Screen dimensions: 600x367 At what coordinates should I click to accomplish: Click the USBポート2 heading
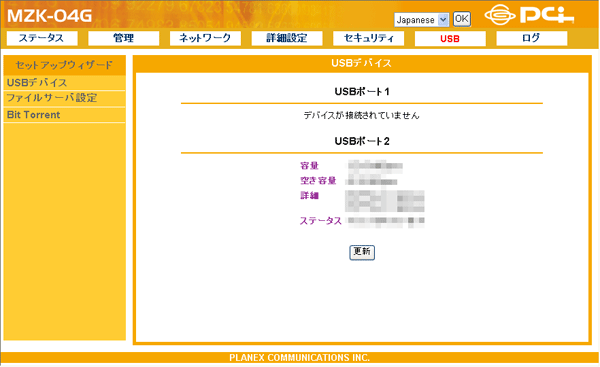tap(362, 142)
